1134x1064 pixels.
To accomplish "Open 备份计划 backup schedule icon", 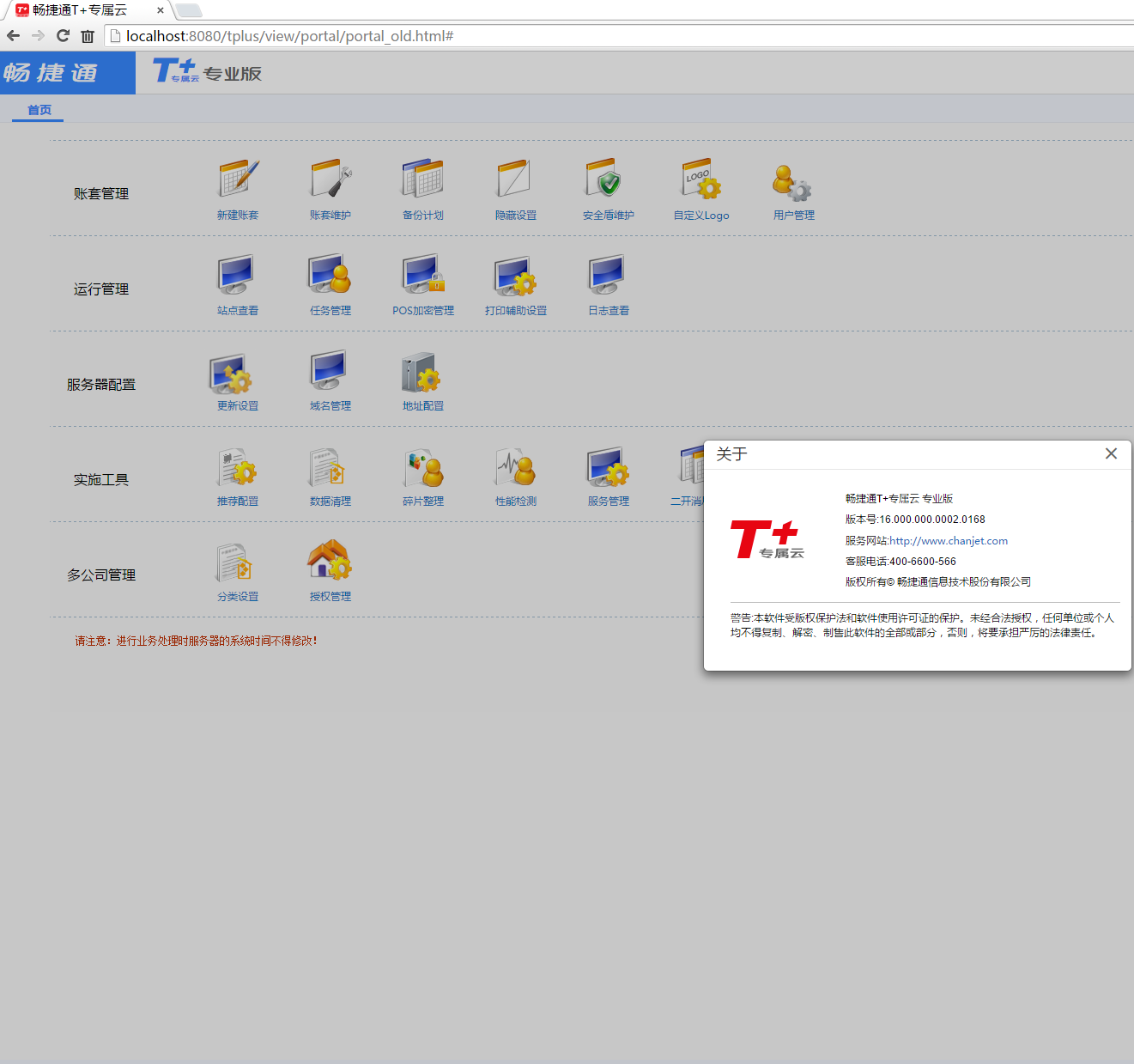I will point(423,179).
